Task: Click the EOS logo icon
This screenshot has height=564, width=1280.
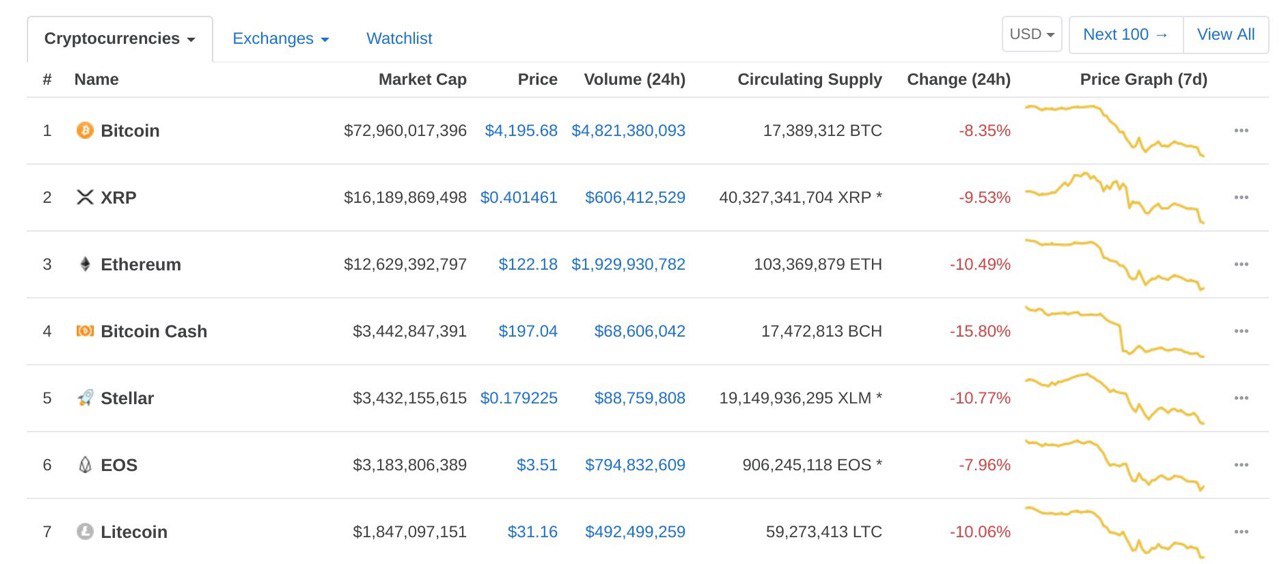Action: point(85,465)
